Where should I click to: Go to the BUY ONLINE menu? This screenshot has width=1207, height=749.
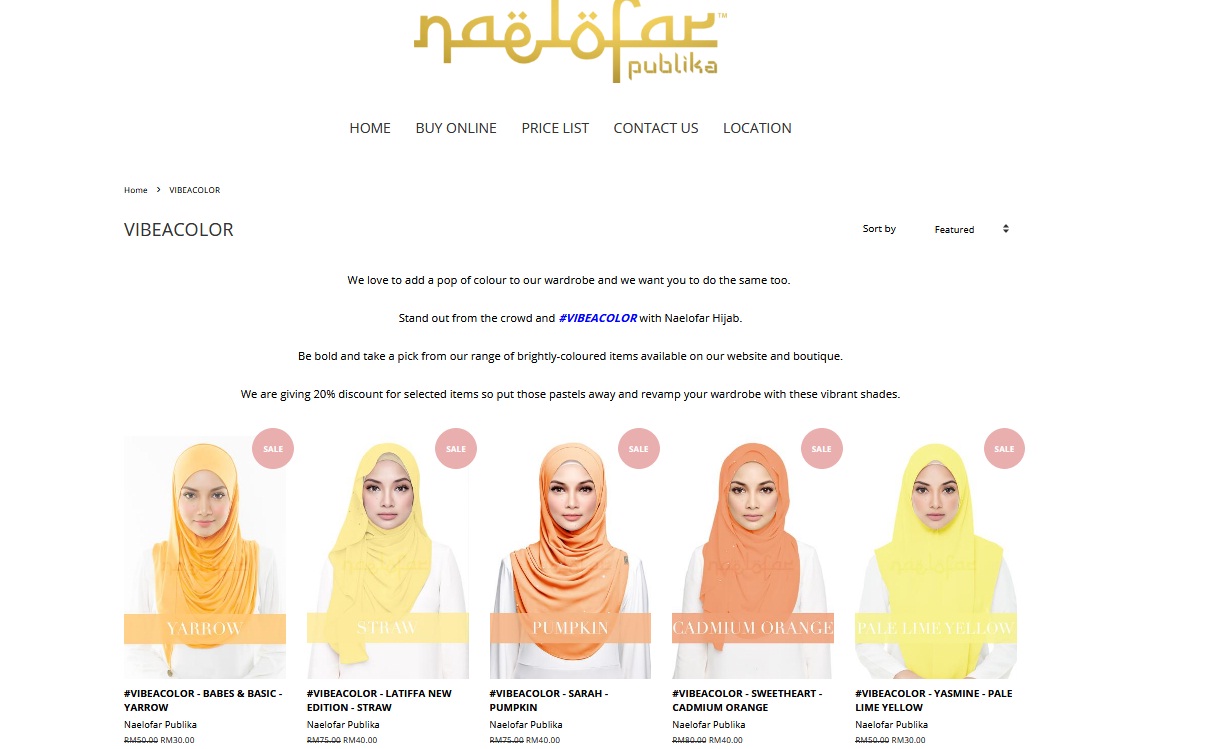click(456, 128)
